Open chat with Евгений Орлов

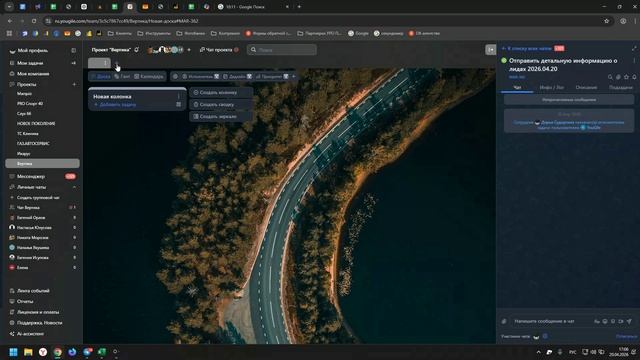pyautogui.click(x=31, y=218)
